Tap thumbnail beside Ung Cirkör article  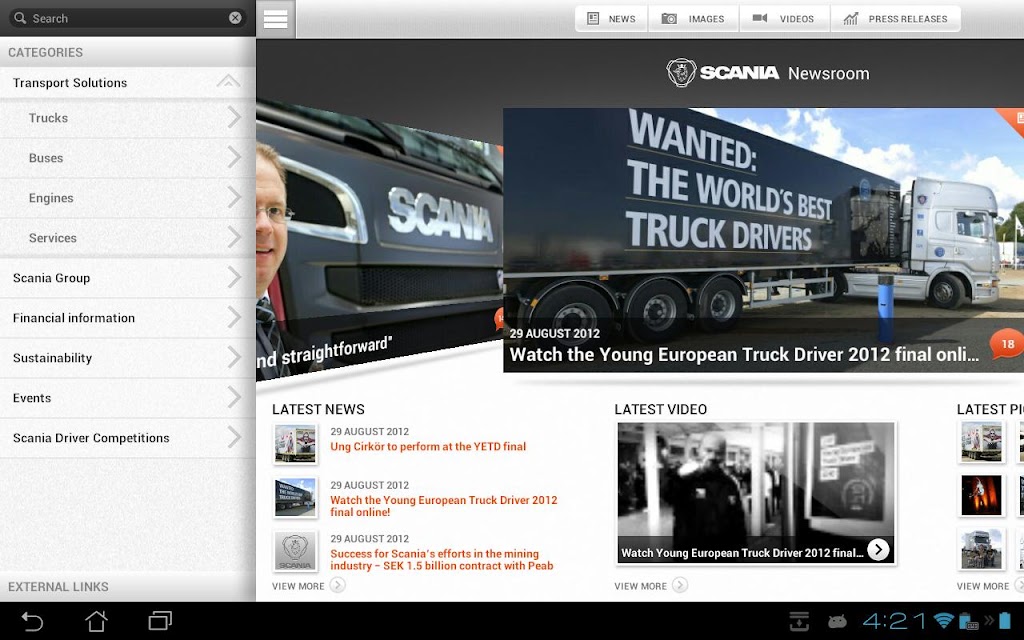pyautogui.click(x=295, y=443)
